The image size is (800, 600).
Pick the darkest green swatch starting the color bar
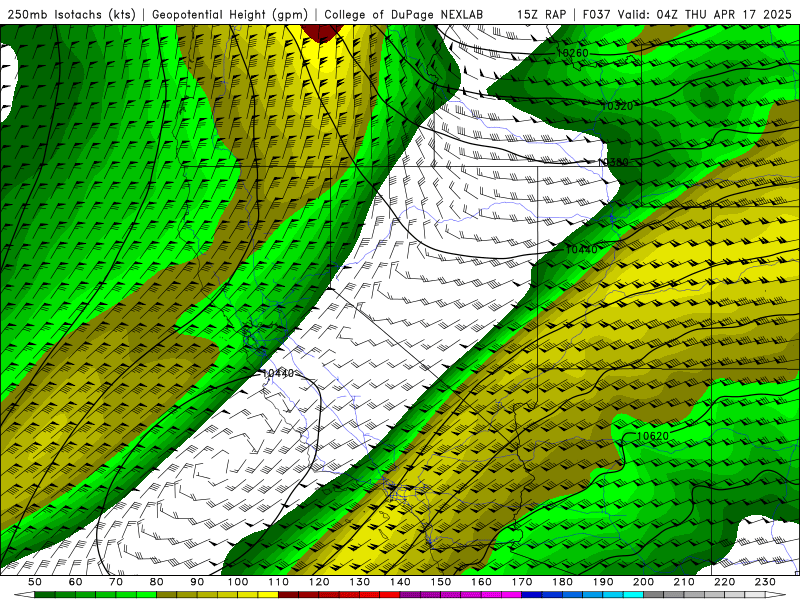pyautogui.click(x=45, y=595)
